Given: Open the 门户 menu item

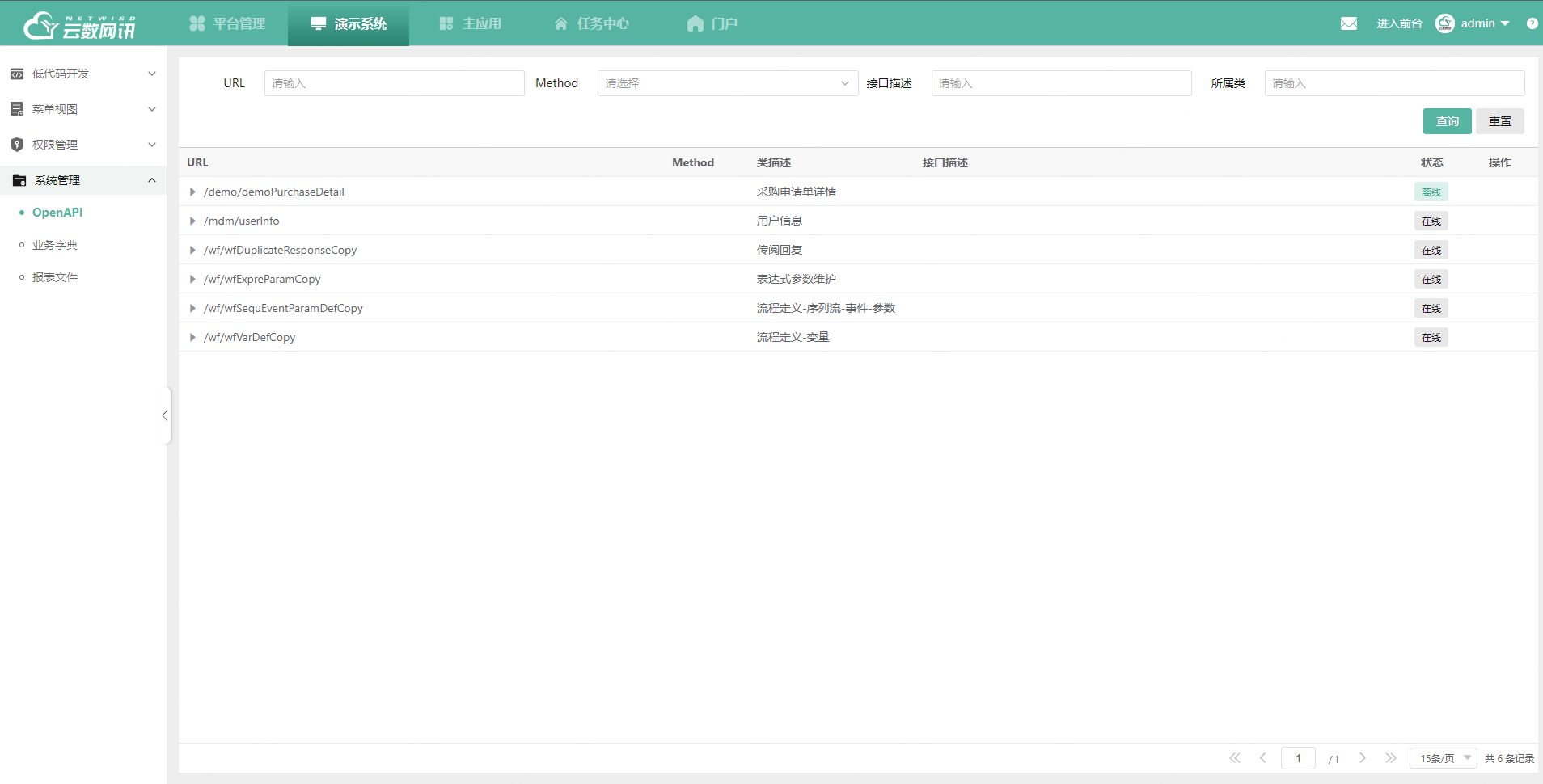Looking at the screenshot, I should pos(712,23).
